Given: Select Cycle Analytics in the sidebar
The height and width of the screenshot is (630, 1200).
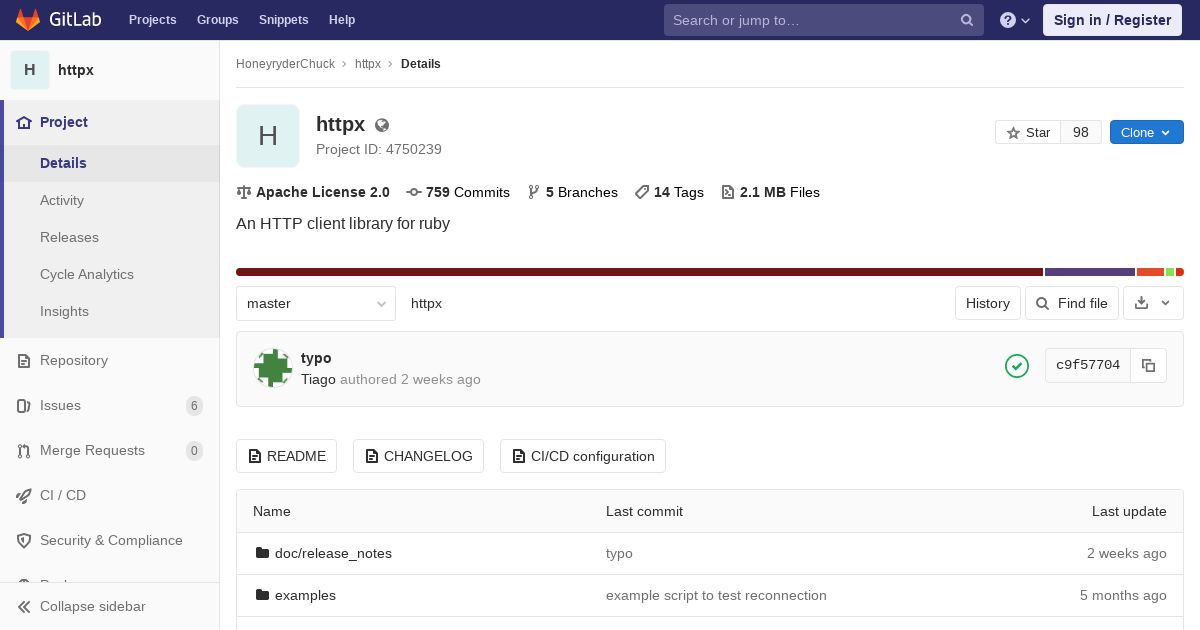Looking at the screenshot, I should (x=112, y=274).
